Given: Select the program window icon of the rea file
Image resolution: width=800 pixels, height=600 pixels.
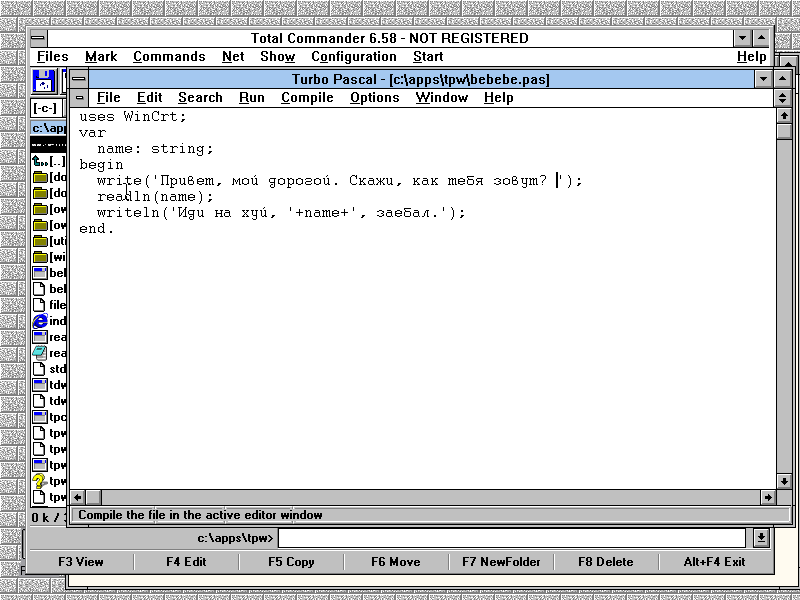Looking at the screenshot, I should pyautogui.click(x=40, y=337).
